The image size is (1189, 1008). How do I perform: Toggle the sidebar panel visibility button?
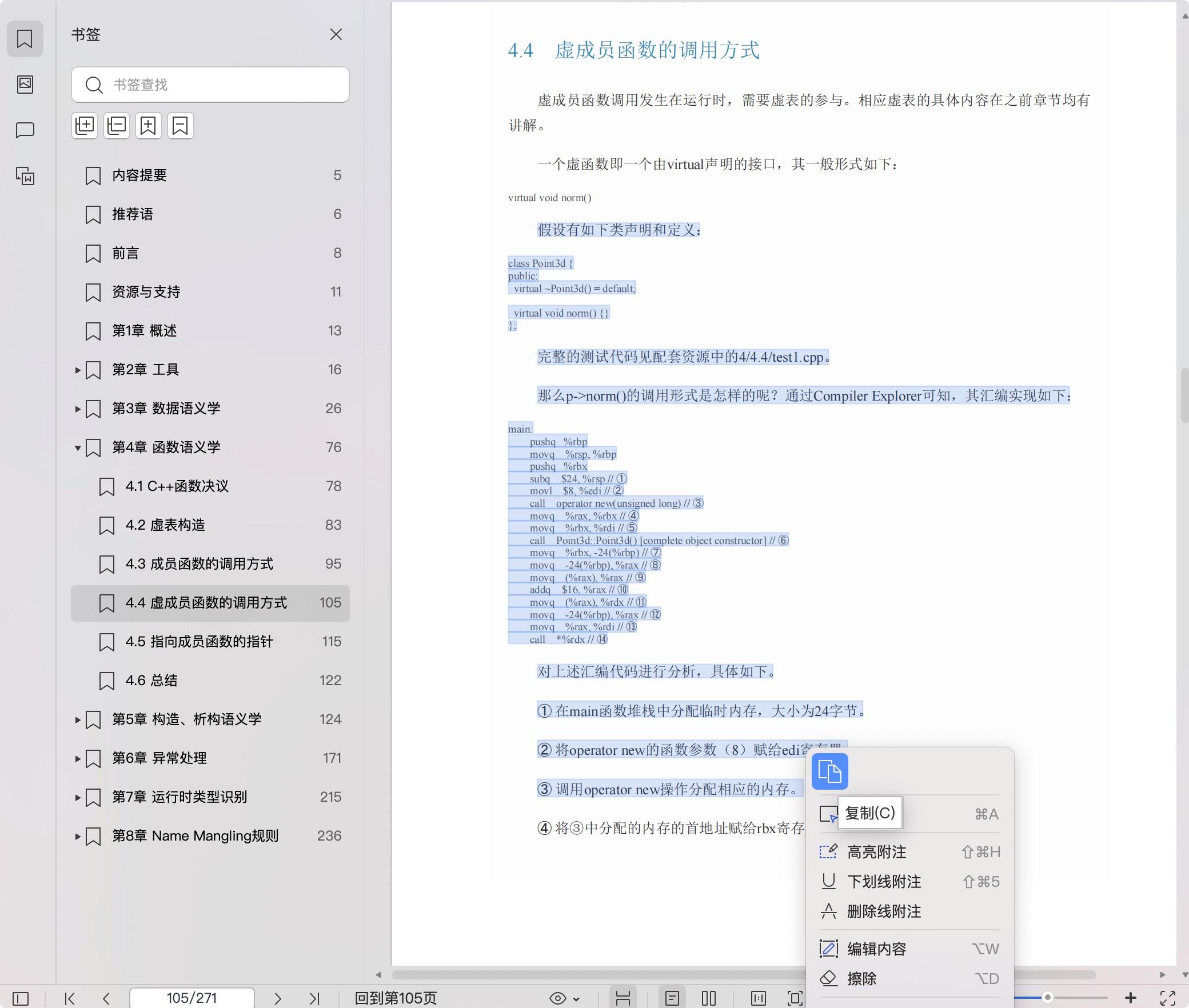[21, 998]
